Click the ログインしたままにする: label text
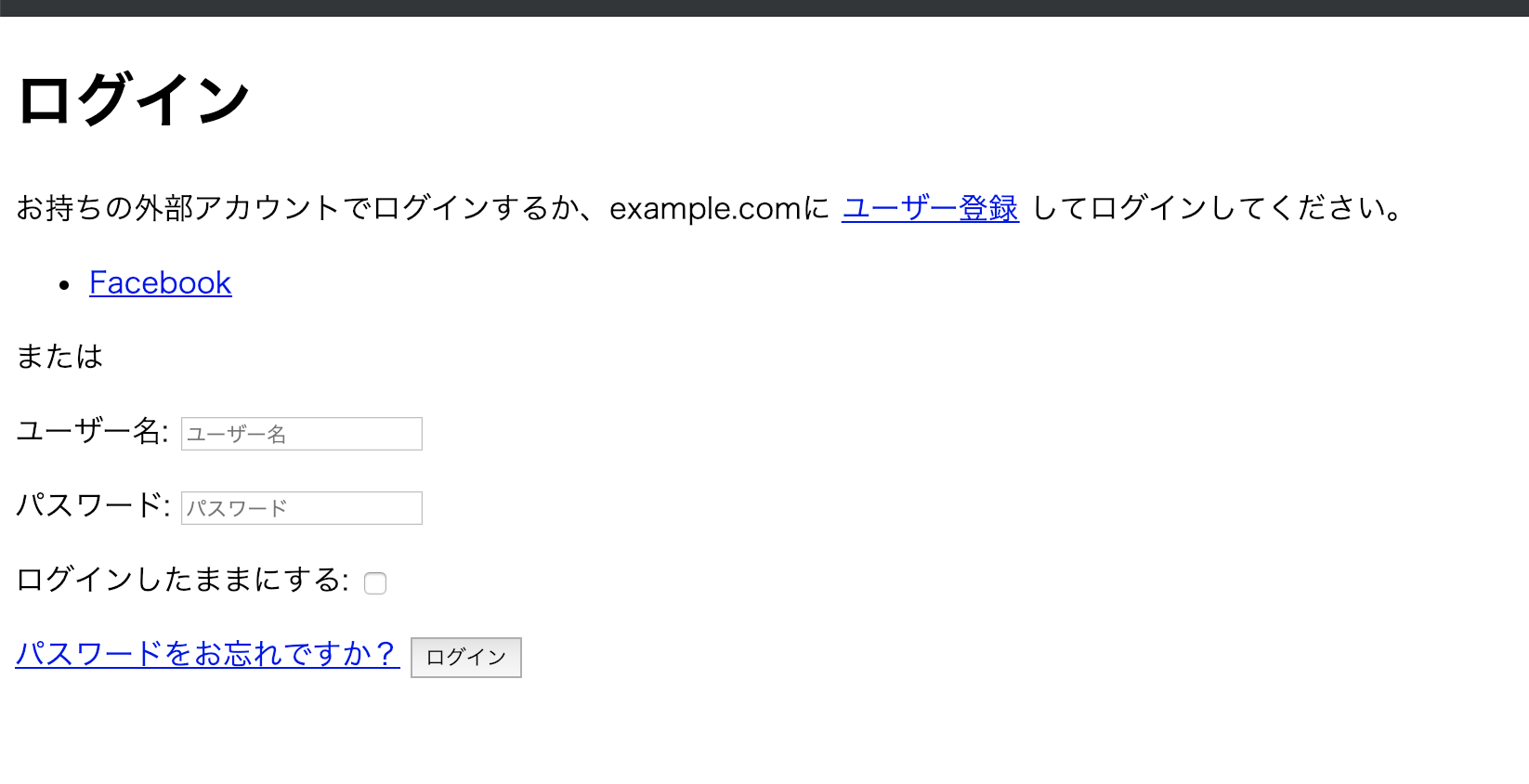Viewport: 1529px width, 784px height. coord(182,581)
